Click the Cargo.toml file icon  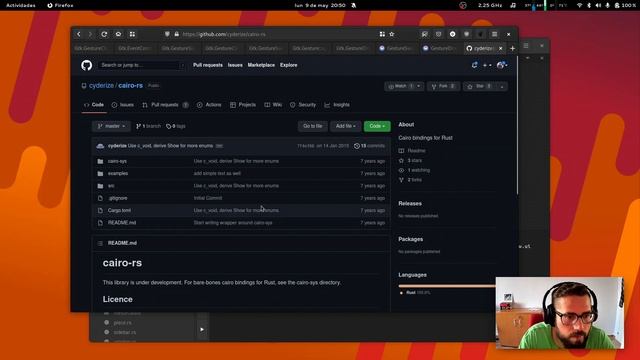[100, 210]
